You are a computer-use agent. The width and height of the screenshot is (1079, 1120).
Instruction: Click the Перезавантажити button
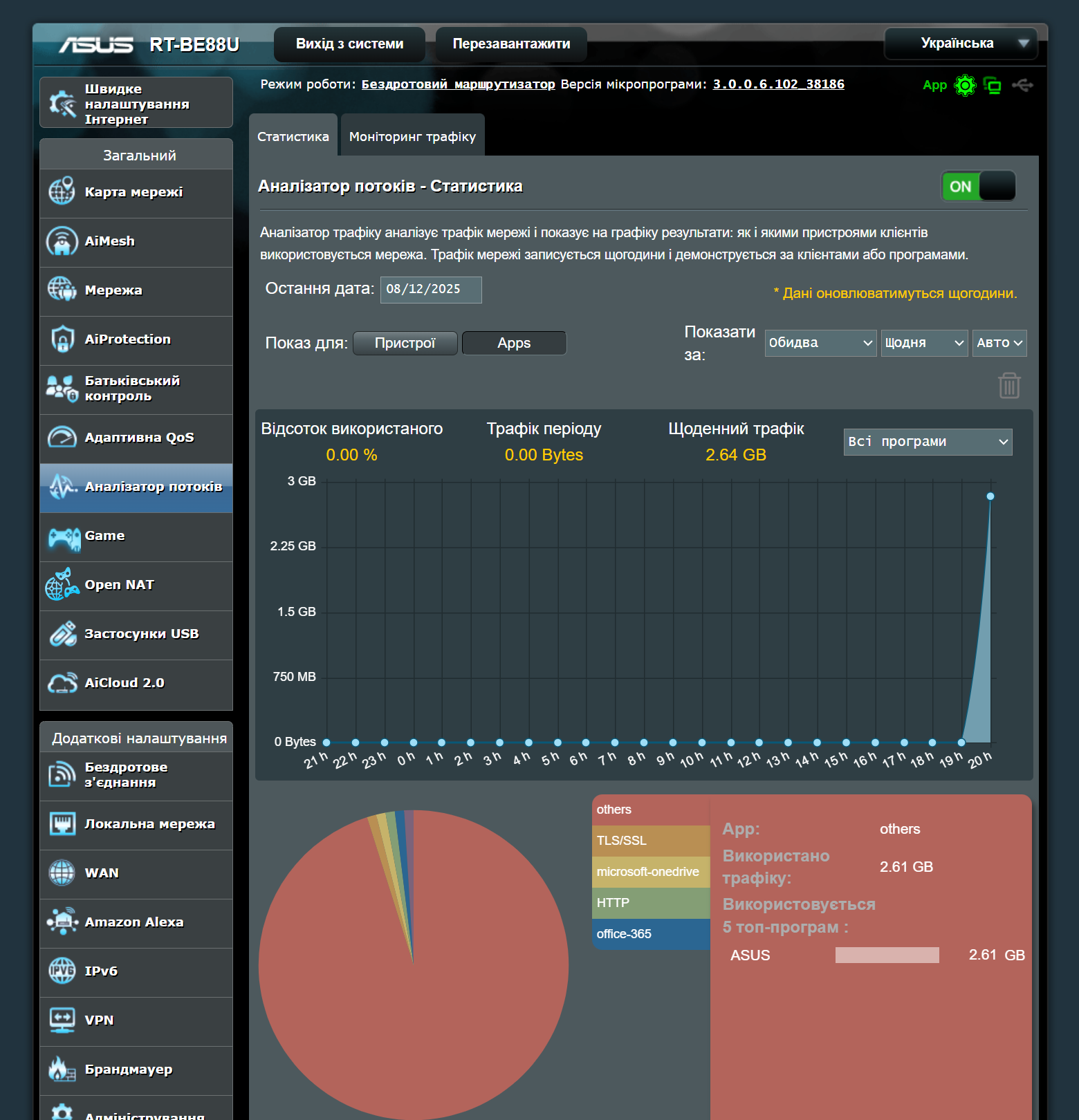511,44
